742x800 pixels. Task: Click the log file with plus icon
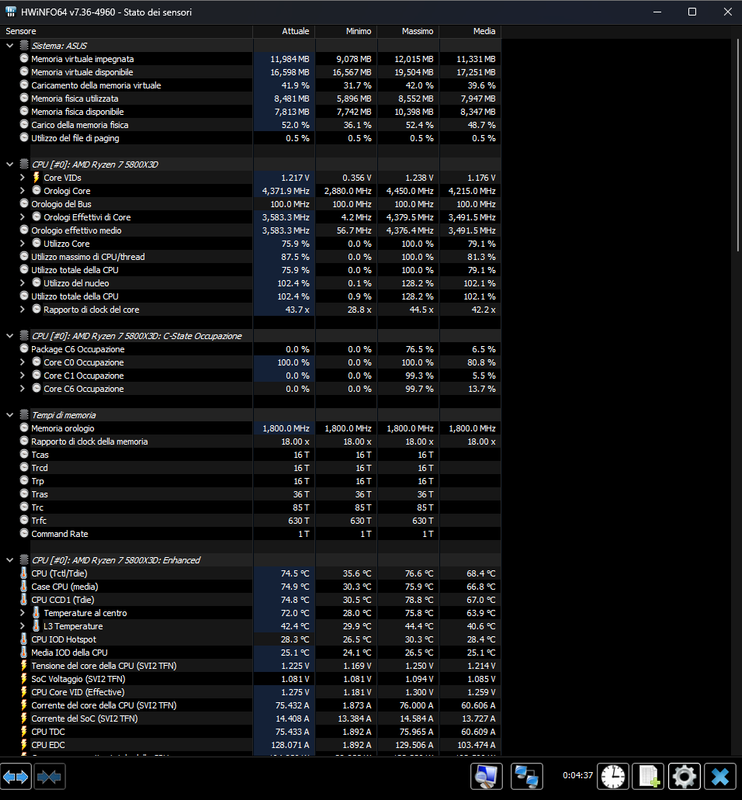648,777
